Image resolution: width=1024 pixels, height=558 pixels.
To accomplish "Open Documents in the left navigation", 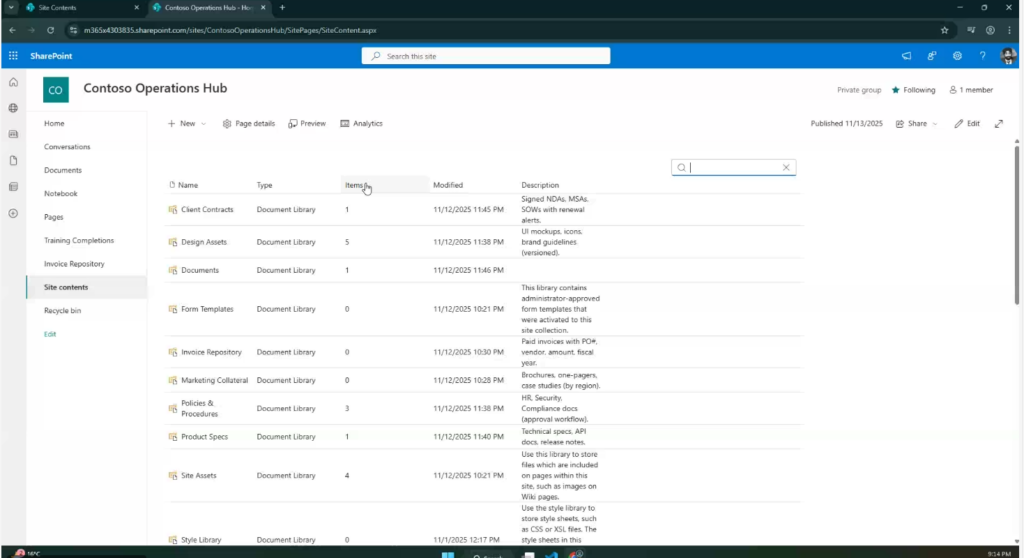I will point(63,170).
